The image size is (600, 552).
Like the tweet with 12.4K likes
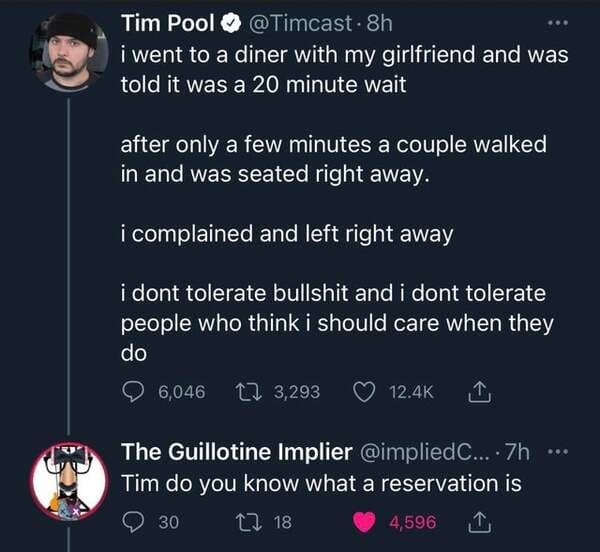(364, 392)
